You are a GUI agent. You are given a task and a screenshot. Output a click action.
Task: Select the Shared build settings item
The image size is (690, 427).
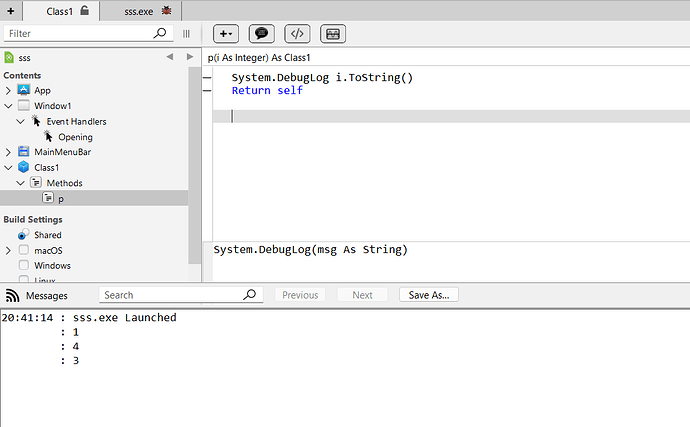(x=48, y=235)
